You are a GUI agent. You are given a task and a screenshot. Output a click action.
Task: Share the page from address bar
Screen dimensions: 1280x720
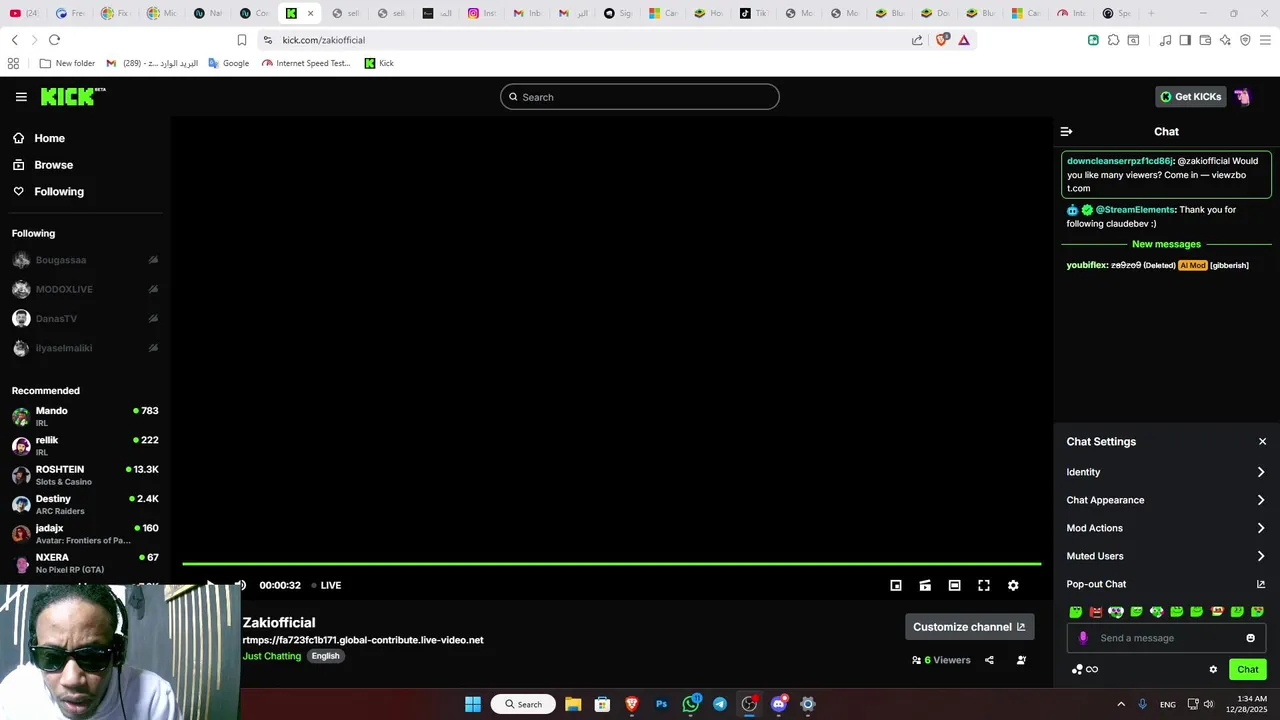[917, 40]
